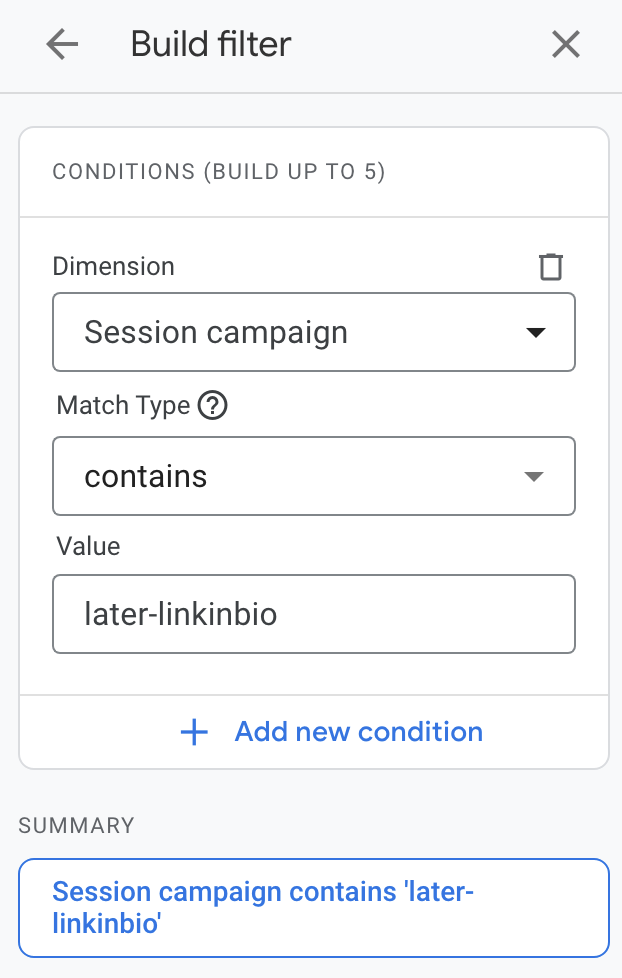Select the summary box with the filter description

point(314,908)
